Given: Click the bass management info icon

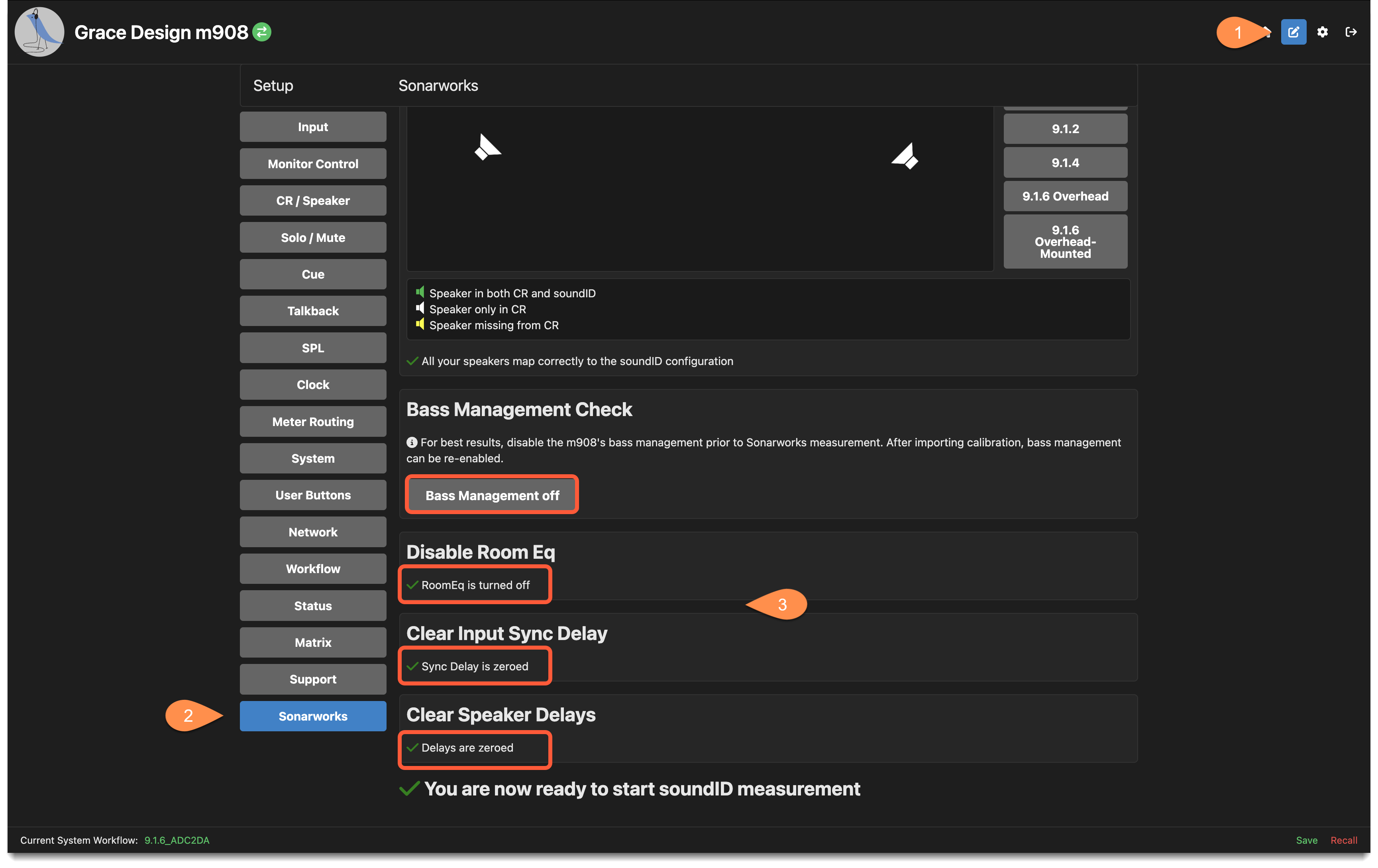Looking at the screenshot, I should coord(412,442).
